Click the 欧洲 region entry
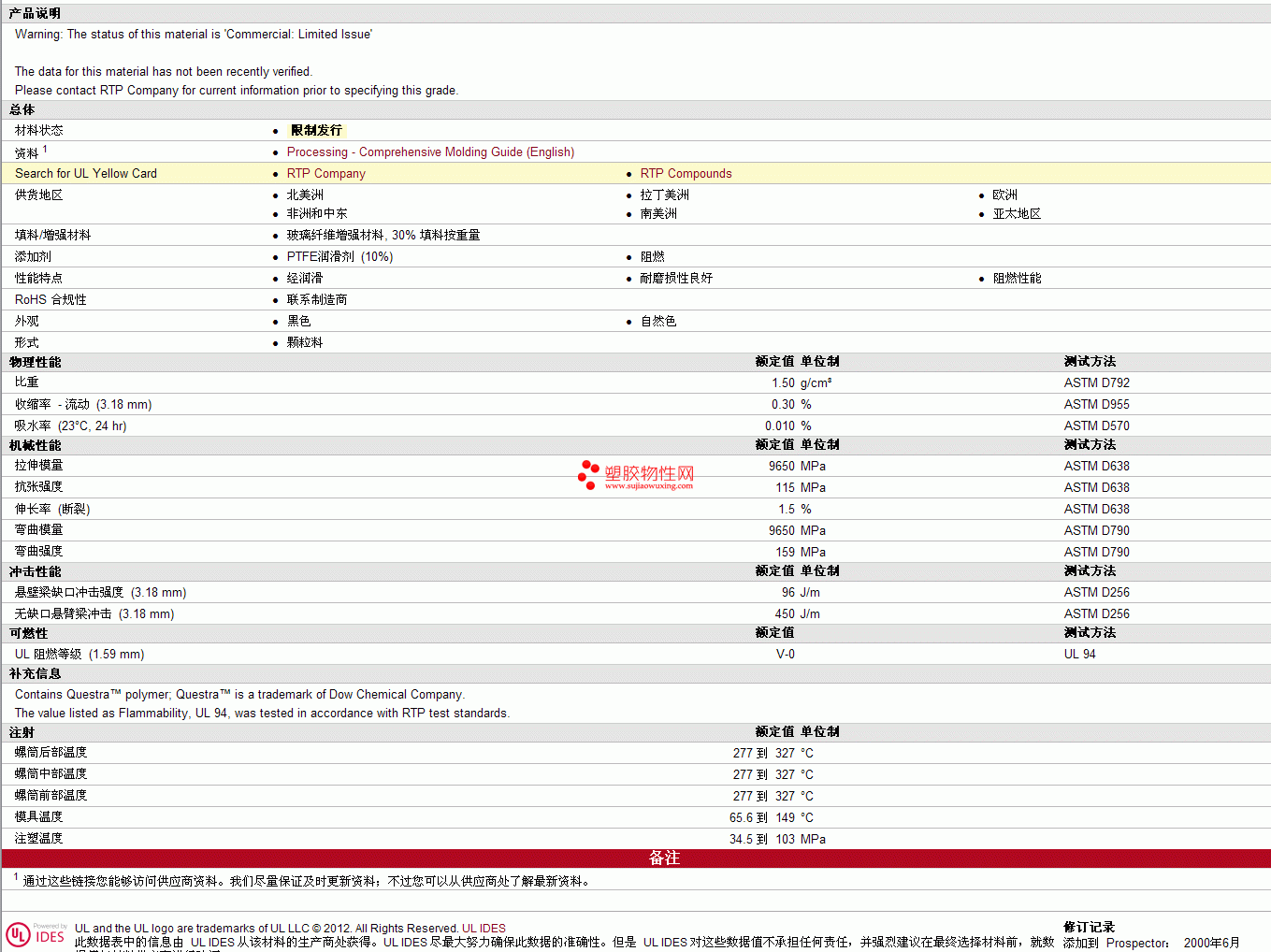 pyautogui.click(x=1004, y=195)
